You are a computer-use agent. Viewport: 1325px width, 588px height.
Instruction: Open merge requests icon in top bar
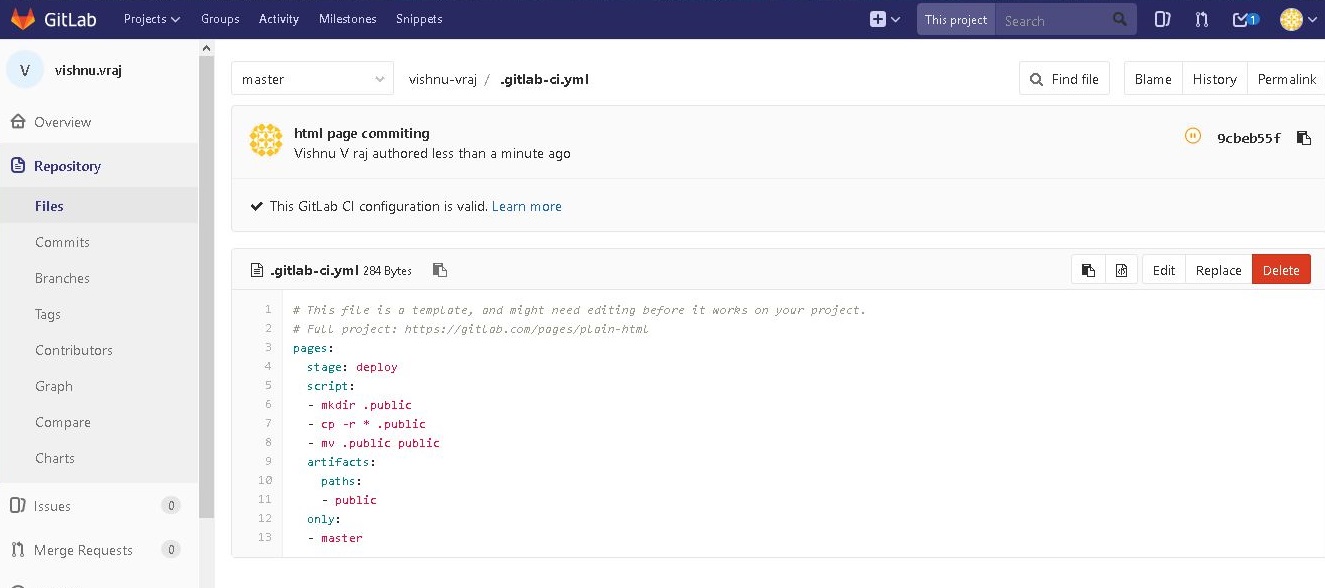[1202, 19]
